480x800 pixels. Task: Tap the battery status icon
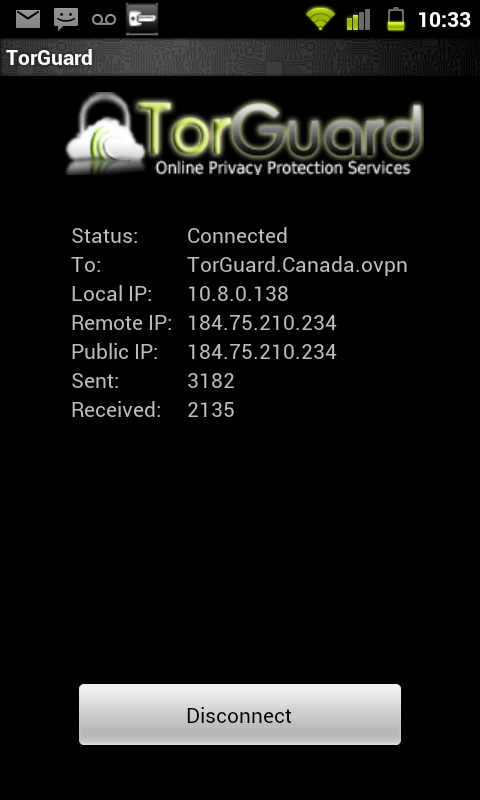tap(396, 19)
